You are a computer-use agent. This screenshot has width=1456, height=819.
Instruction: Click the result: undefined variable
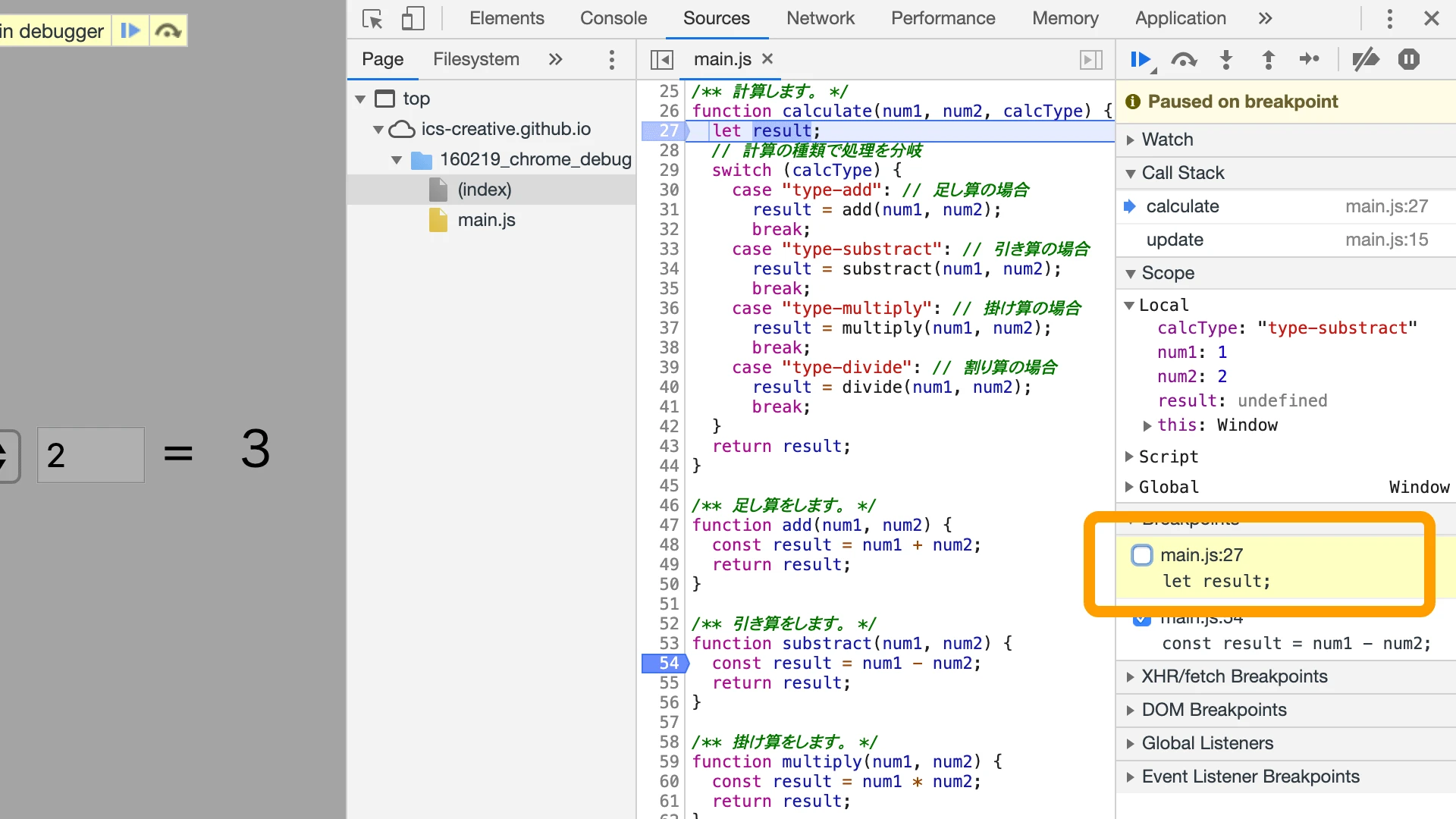click(1242, 401)
